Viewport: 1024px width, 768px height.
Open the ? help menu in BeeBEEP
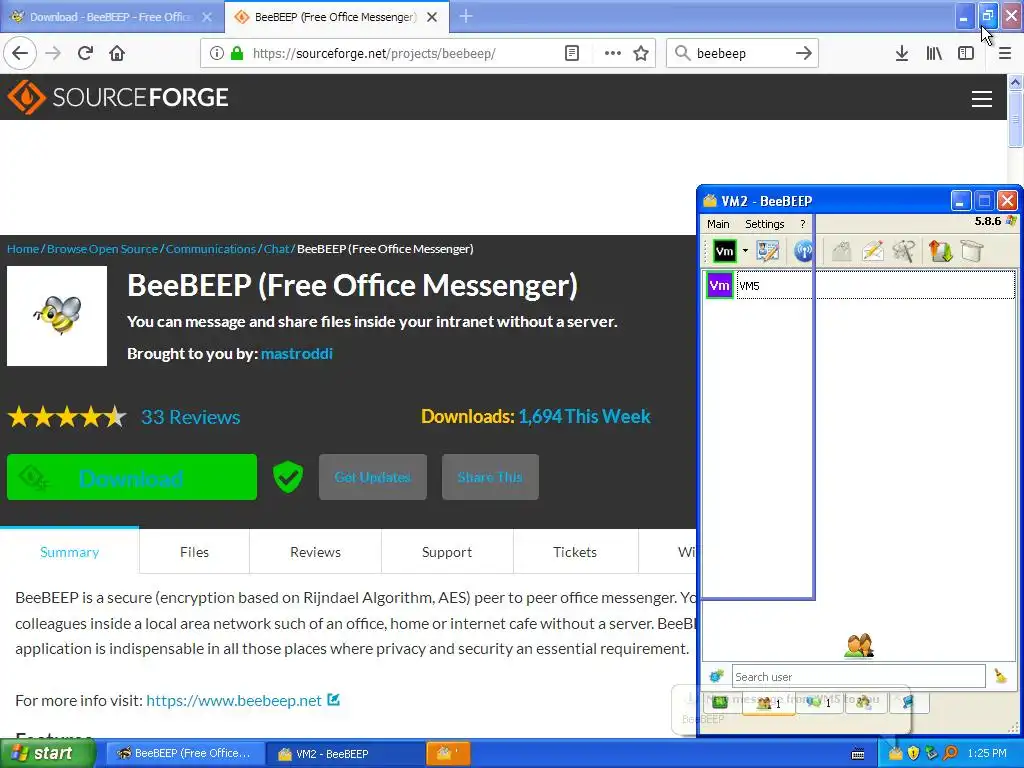[803, 224]
